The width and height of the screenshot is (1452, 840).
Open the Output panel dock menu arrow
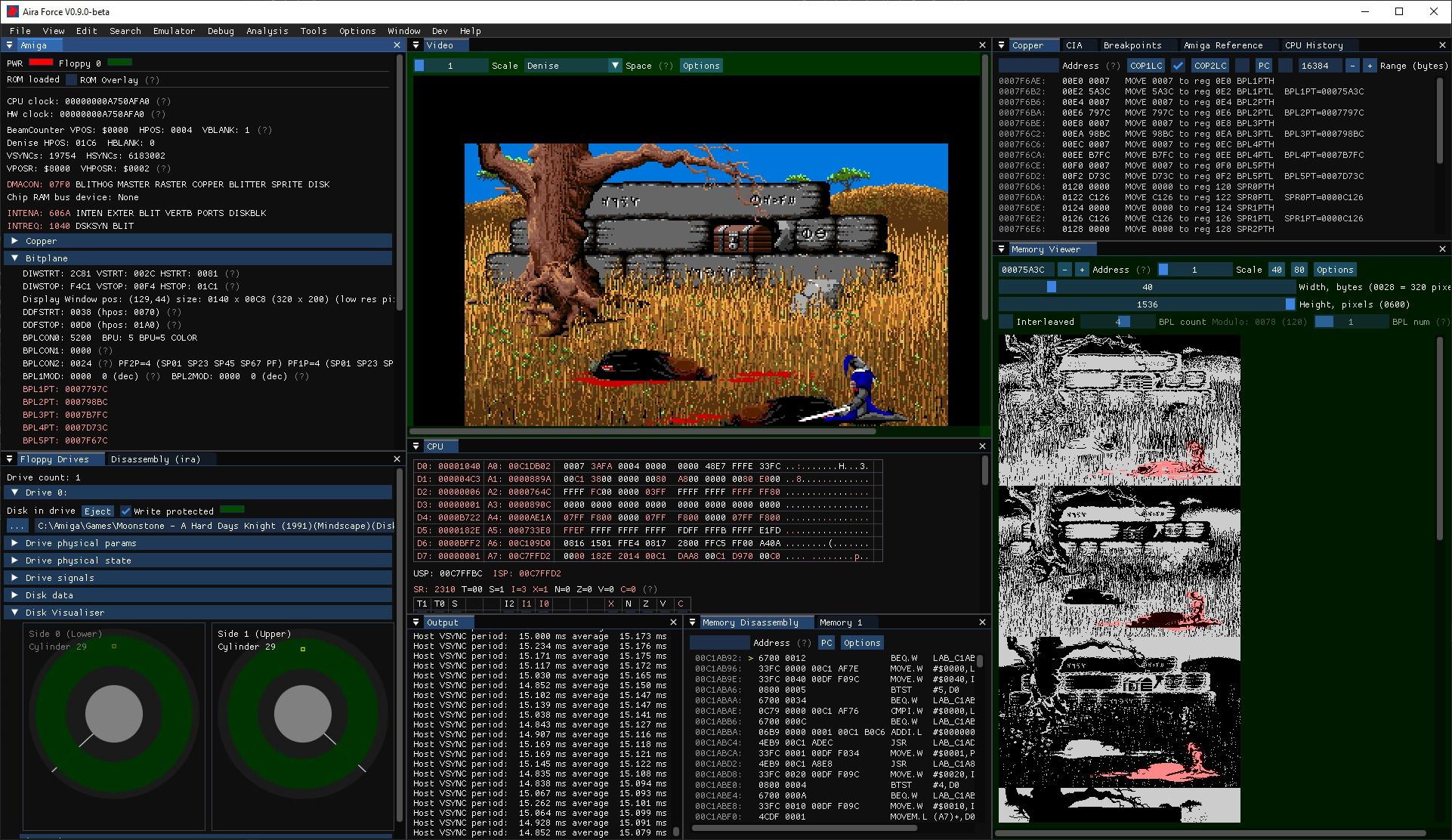pos(416,622)
